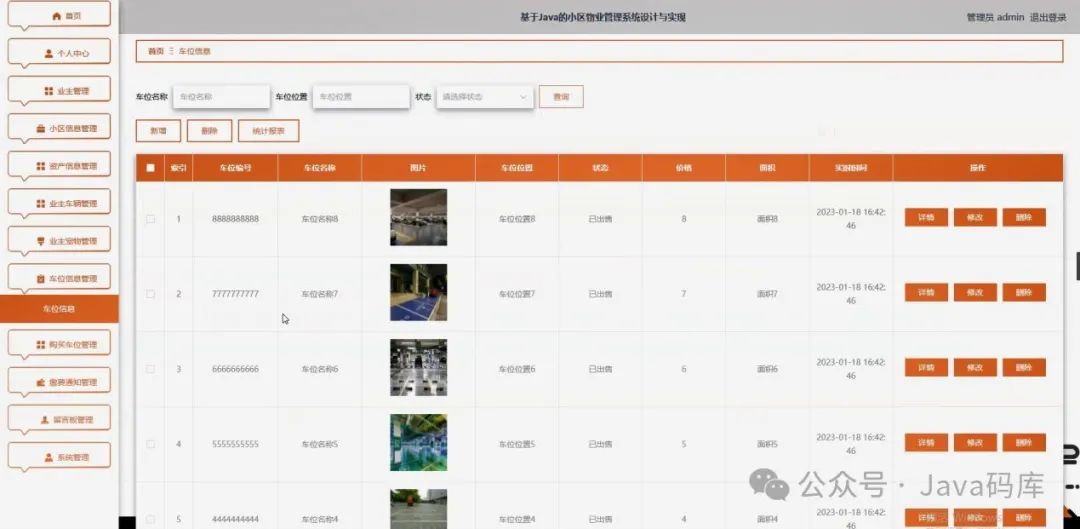Screen dimensions: 1080x529
Task: Select the highlighted 车位信息 submenu item
Action: point(59,309)
